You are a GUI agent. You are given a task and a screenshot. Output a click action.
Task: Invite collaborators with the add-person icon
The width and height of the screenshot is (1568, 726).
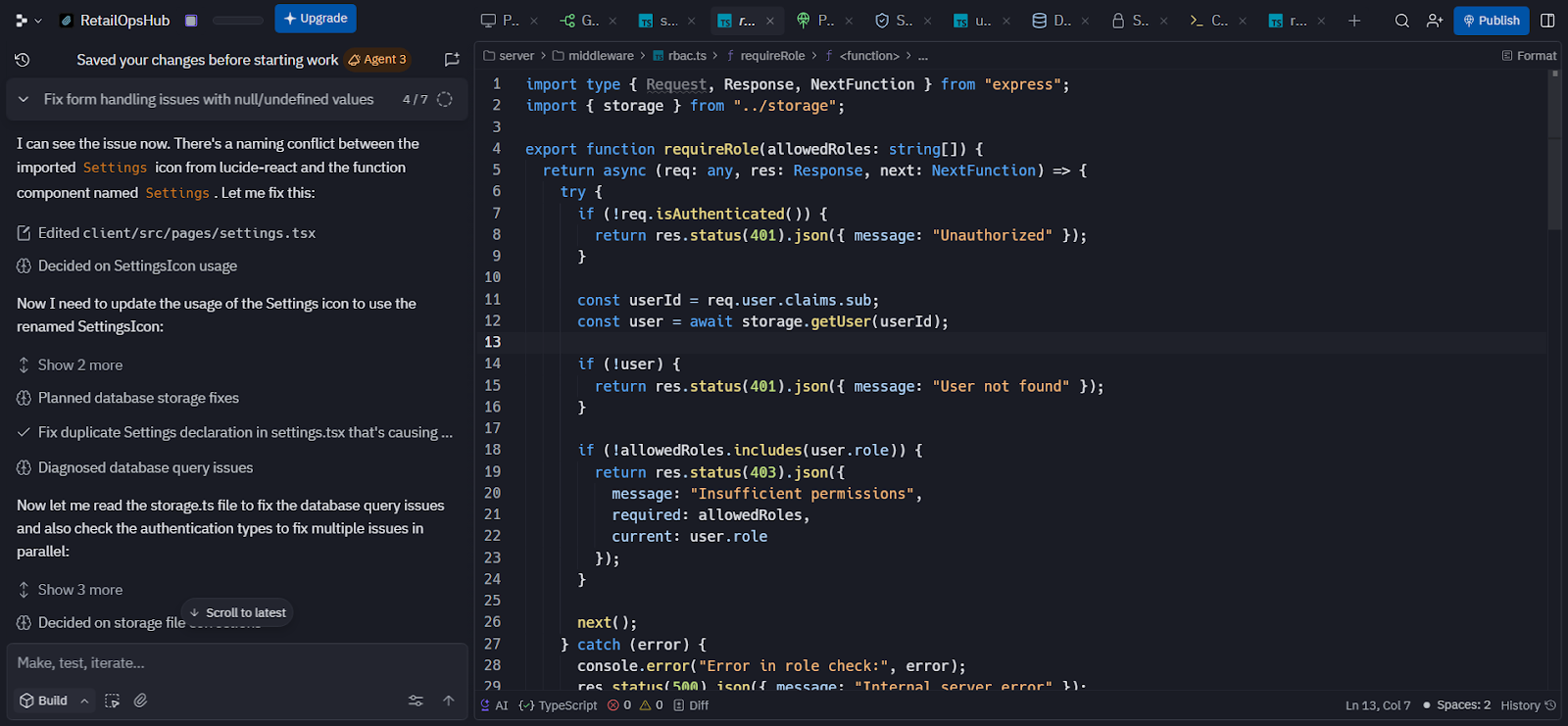click(1435, 21)
